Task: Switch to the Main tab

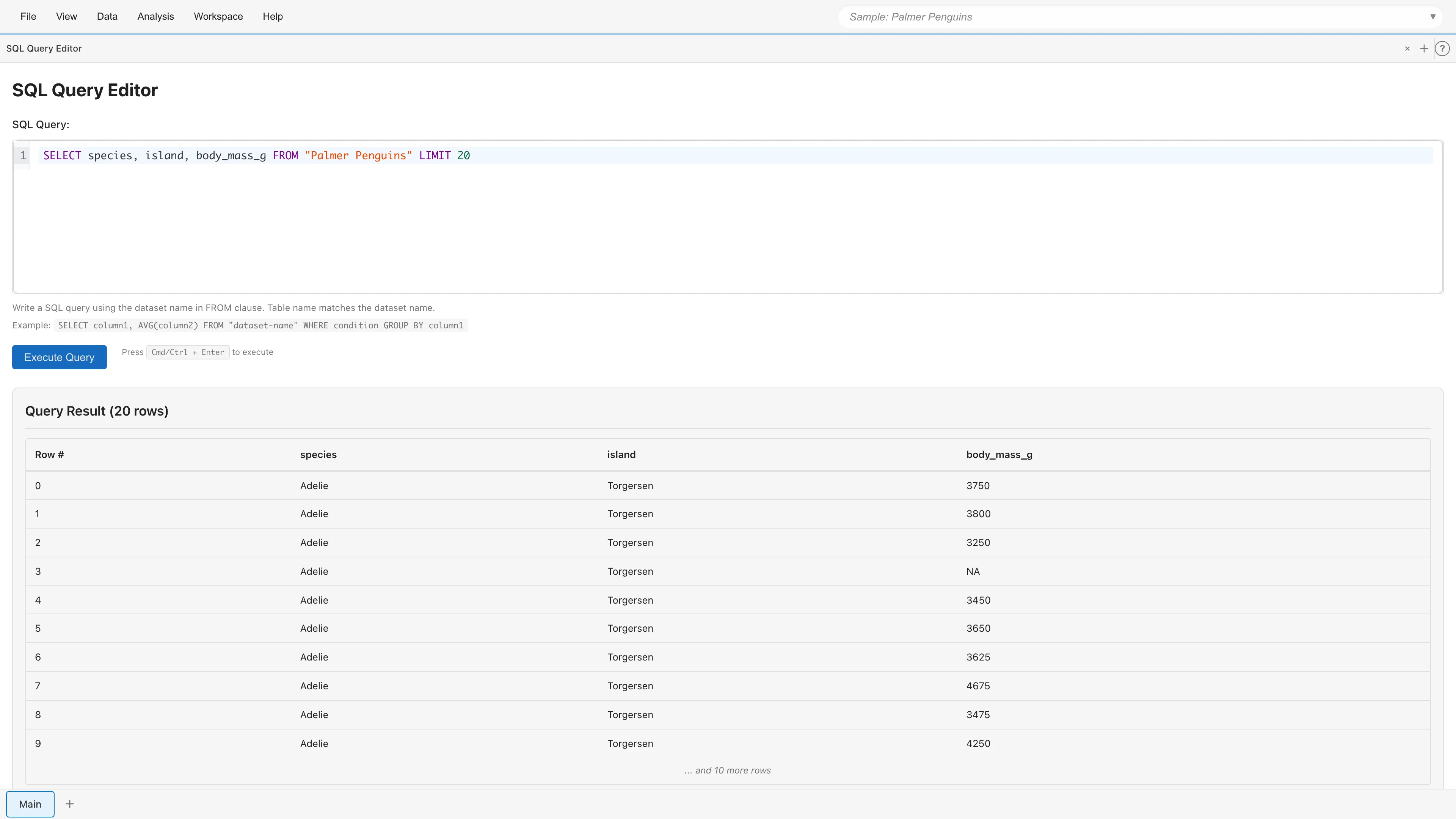Action: (30, 803)
